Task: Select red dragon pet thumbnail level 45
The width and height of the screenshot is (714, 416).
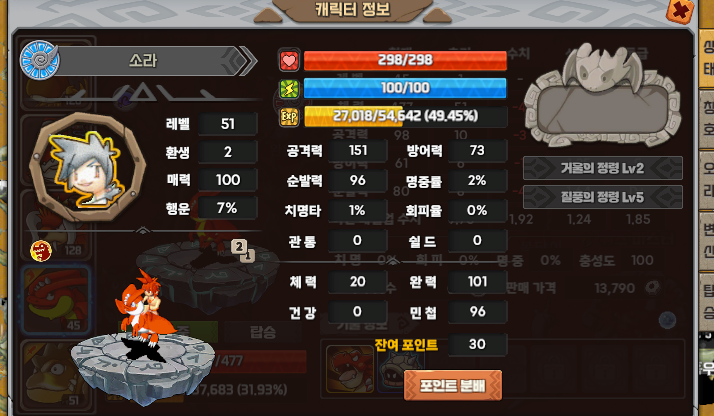Action: [x=56, y=300]
